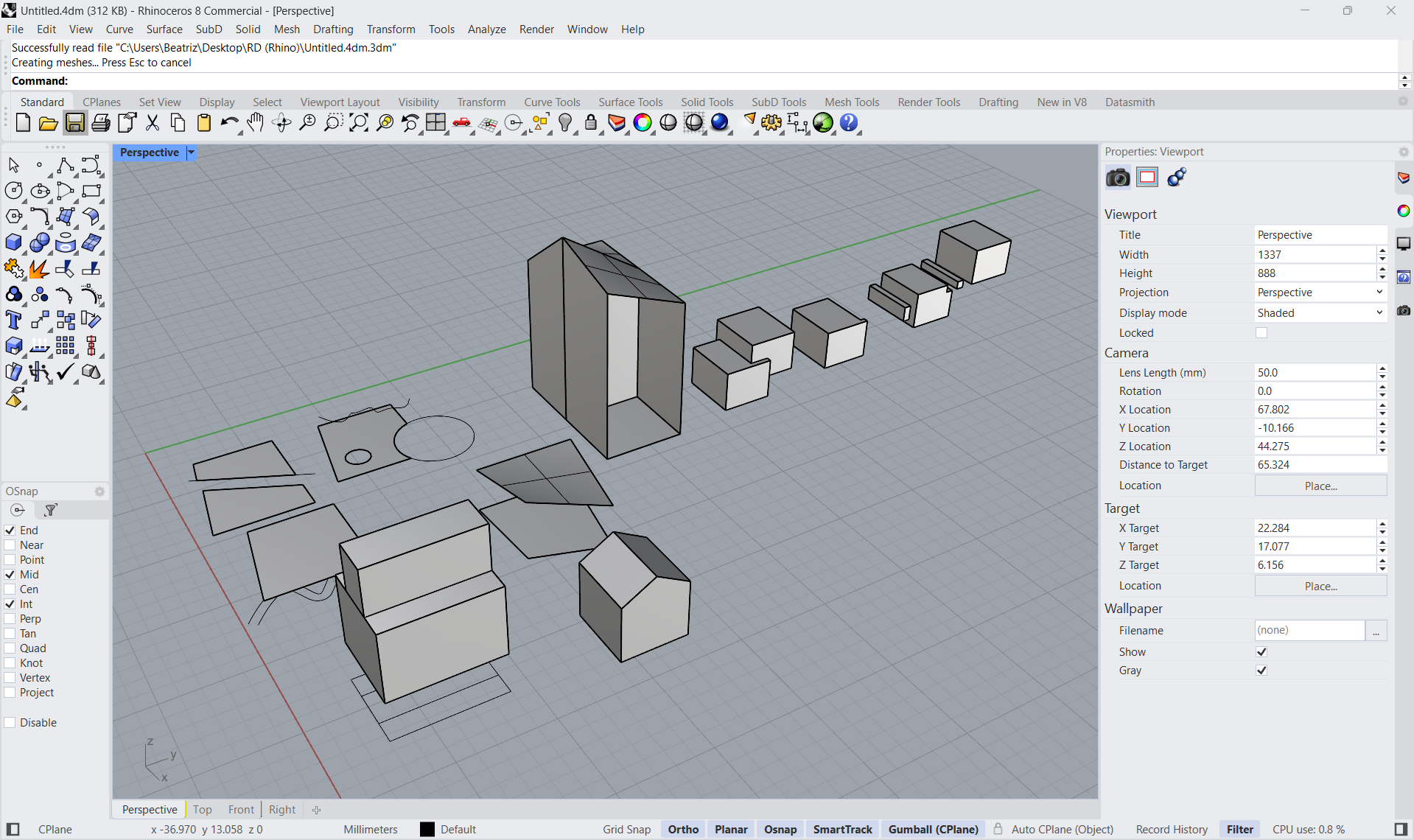Select the Explode tool in the sidebar

point(38,269)
